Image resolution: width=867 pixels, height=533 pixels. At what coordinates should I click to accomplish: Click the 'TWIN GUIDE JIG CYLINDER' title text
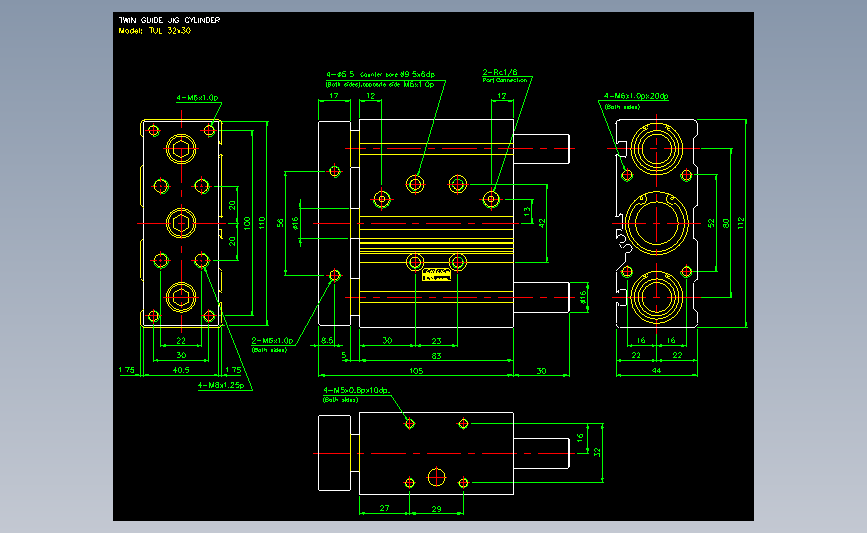click(170, 20)
